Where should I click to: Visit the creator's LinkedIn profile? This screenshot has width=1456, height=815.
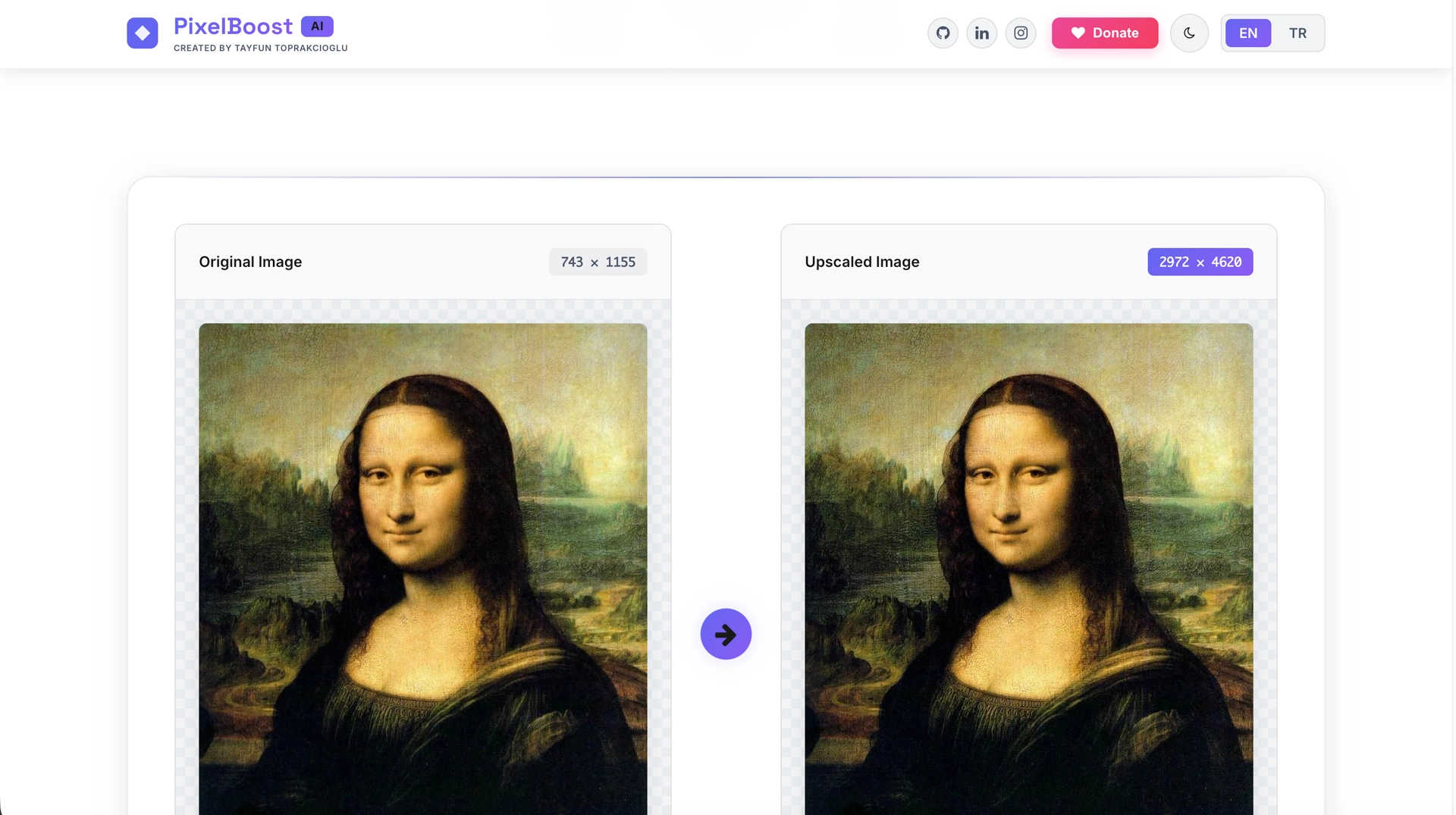click(981, 33)
